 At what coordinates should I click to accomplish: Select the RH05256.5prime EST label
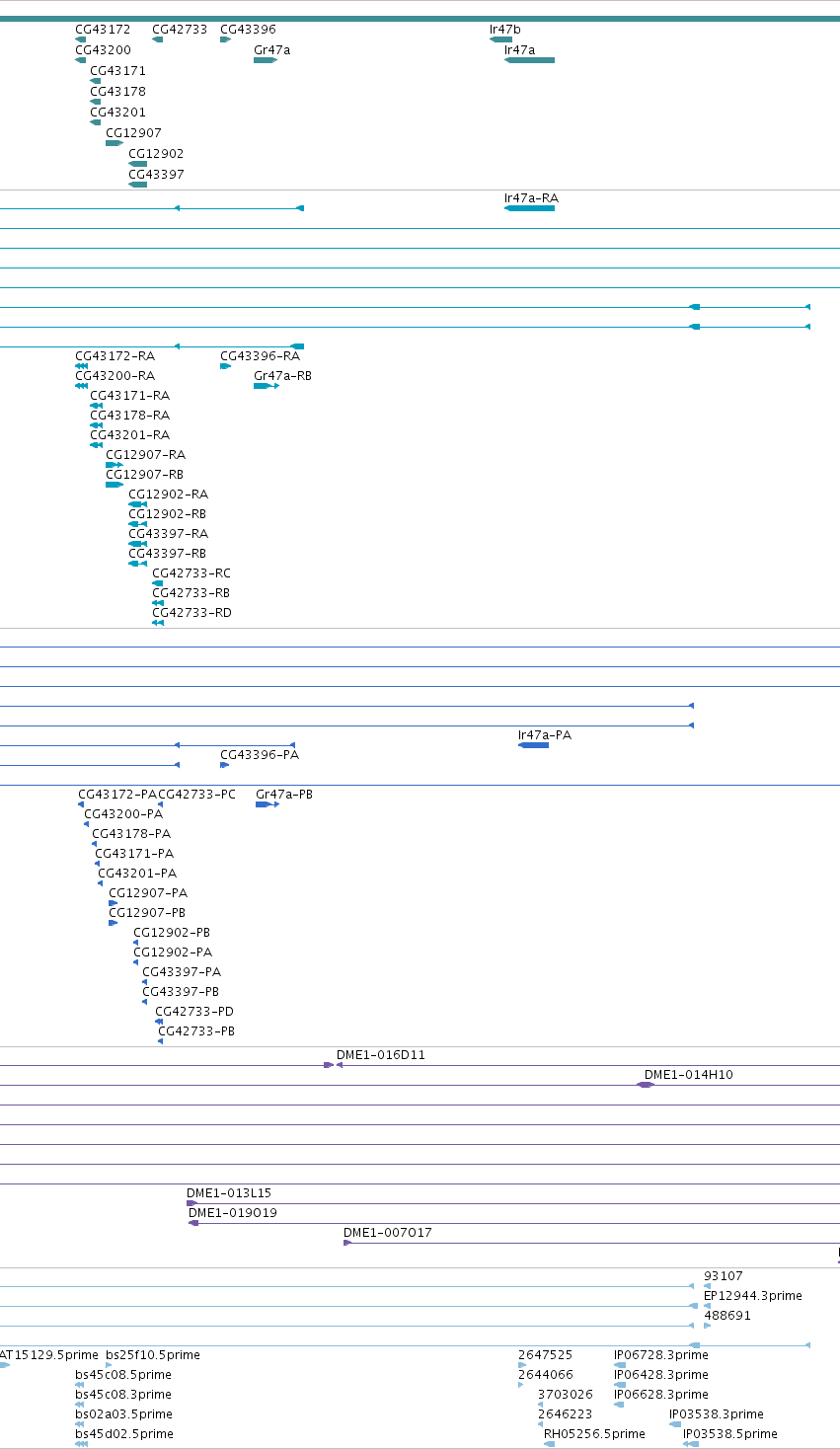594,1434
